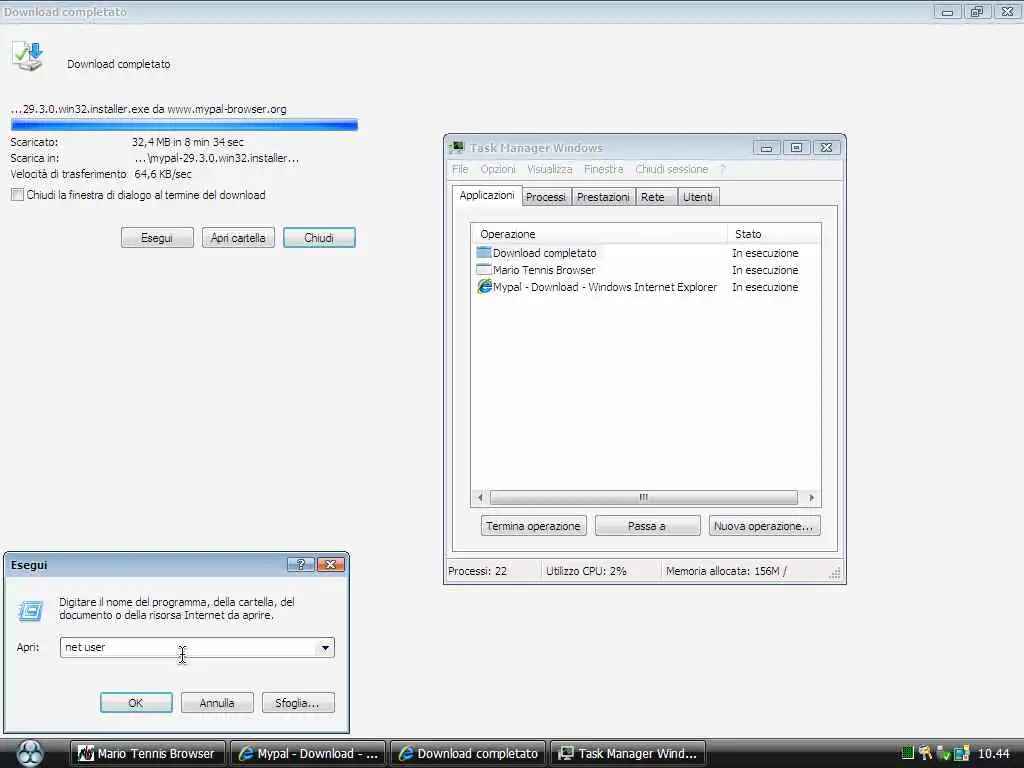
Task: Open the ? help menu in Task Manager
Action: pyautogui.click(x=722, y=169)
